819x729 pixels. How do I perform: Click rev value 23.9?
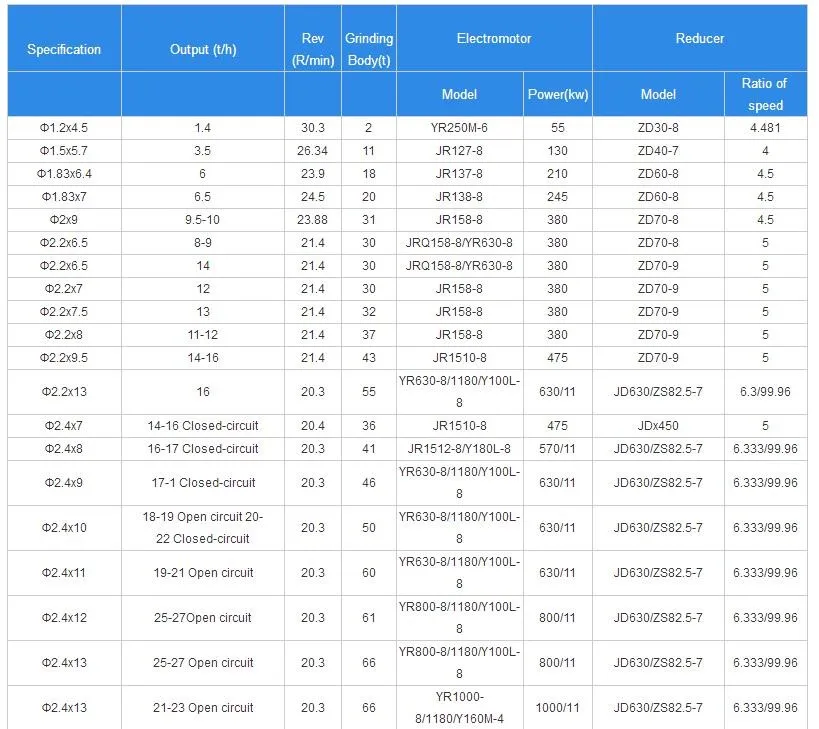(x=313, y=174)
